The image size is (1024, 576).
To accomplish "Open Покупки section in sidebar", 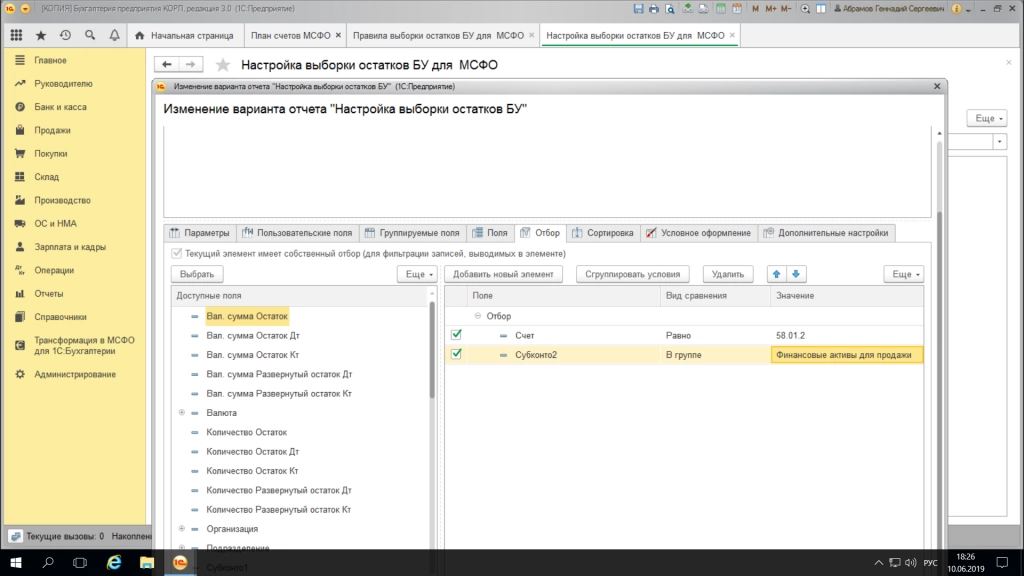I will click(51, 153).
